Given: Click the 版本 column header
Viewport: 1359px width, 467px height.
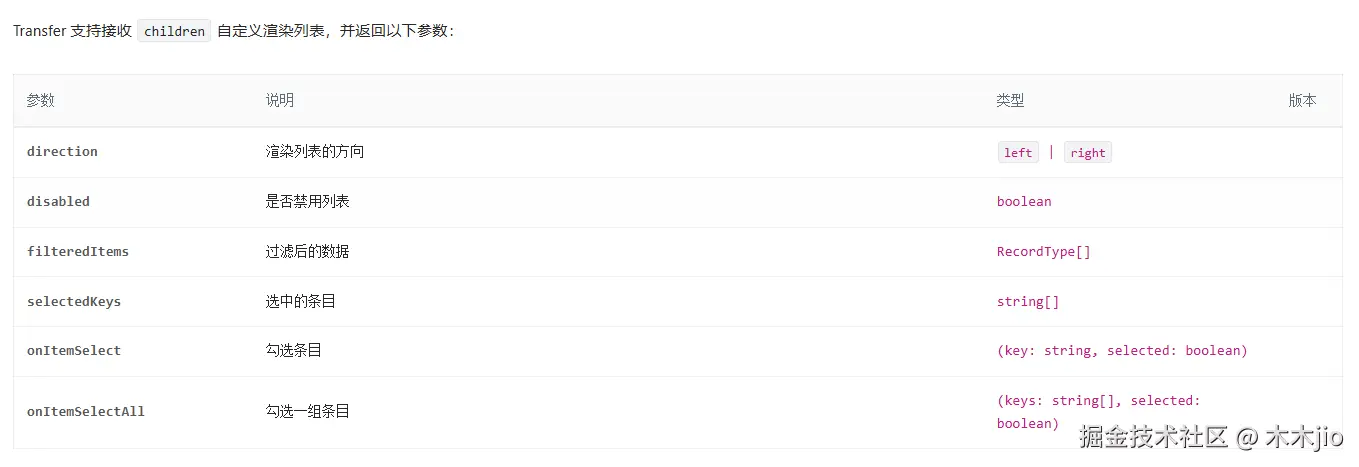Looking at the screenshot, I should point(1302,101).
